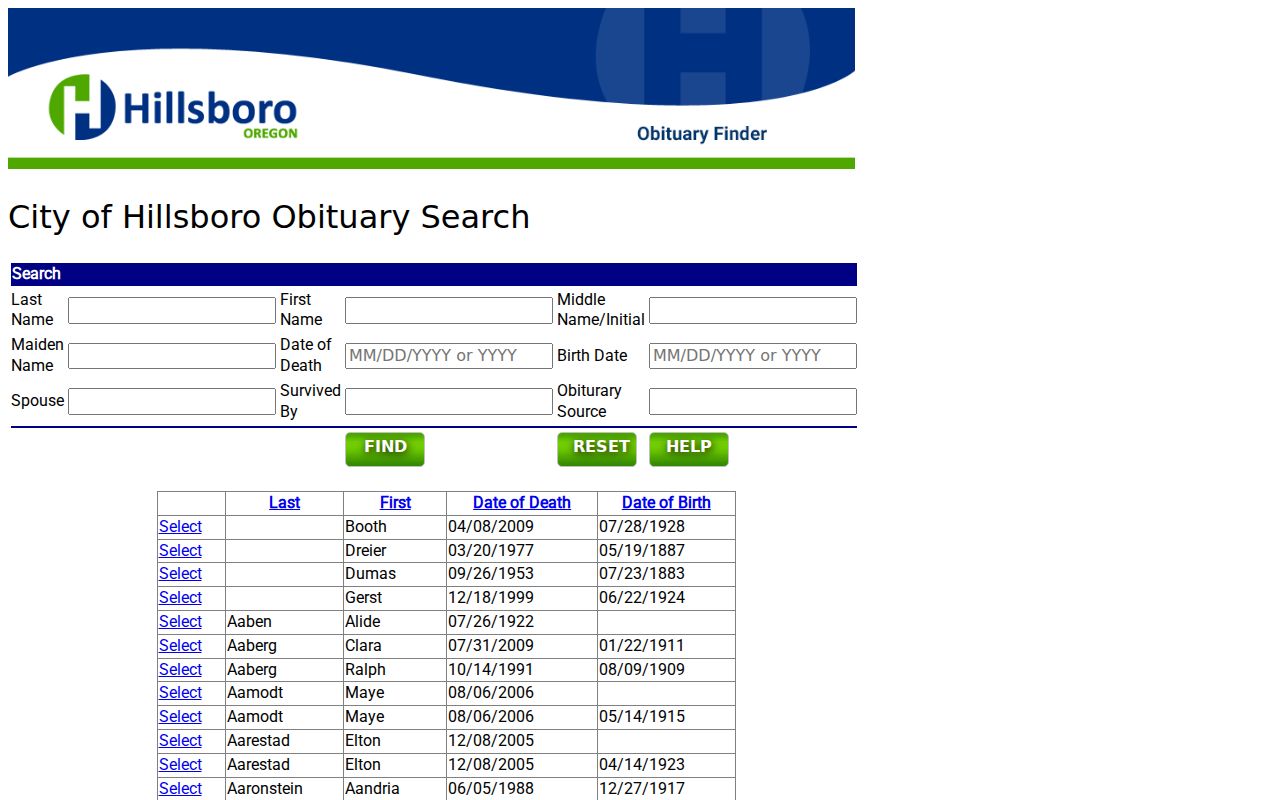This screenshot has width=1280, height=800.
Task: Sort by Date of Birth header
Action: point(666,503)
